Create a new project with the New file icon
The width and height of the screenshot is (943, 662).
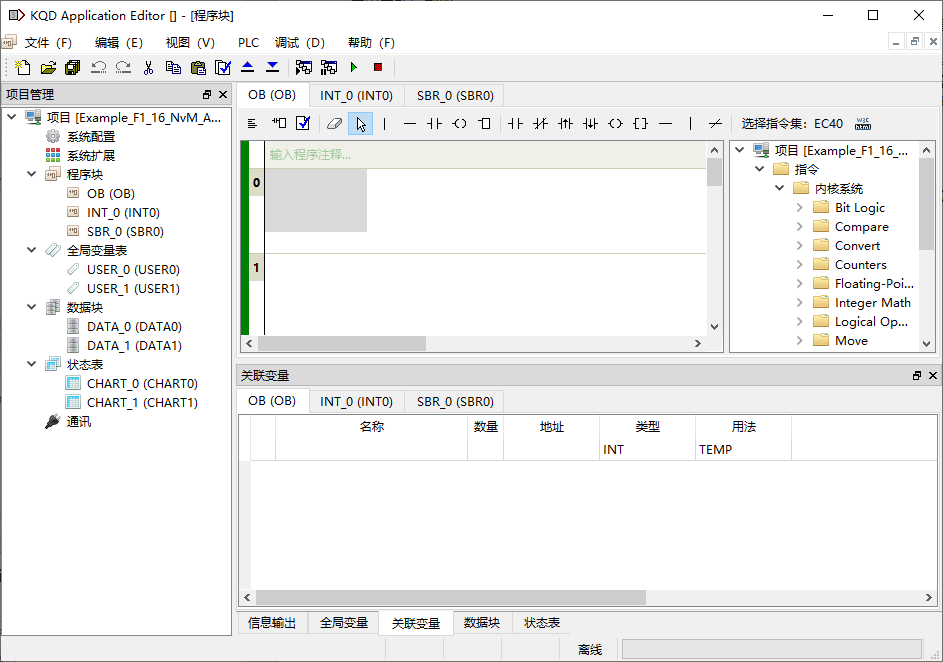pos(23,67)
